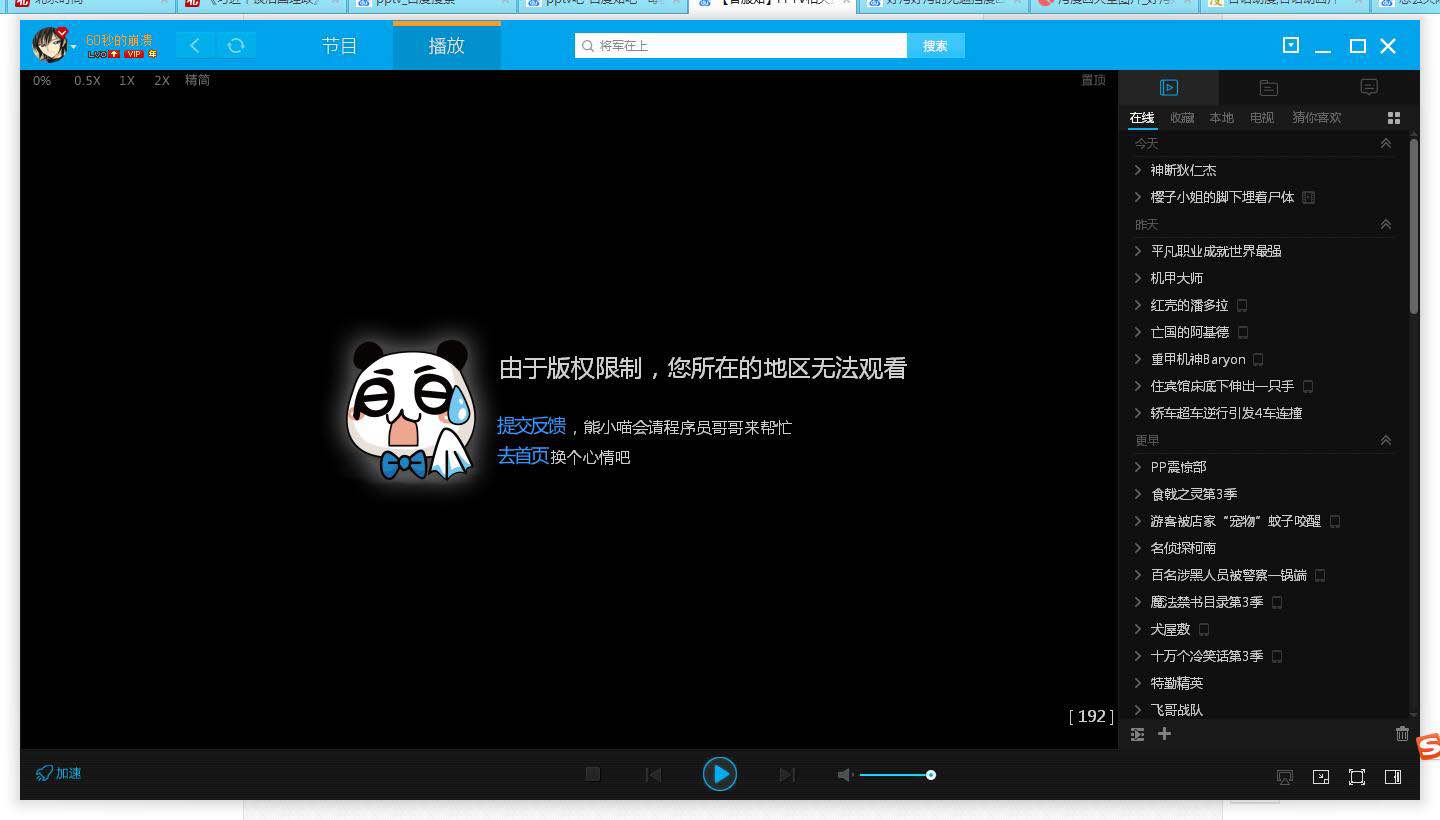Toggle playlist play-order icon

pos(1137,734)
